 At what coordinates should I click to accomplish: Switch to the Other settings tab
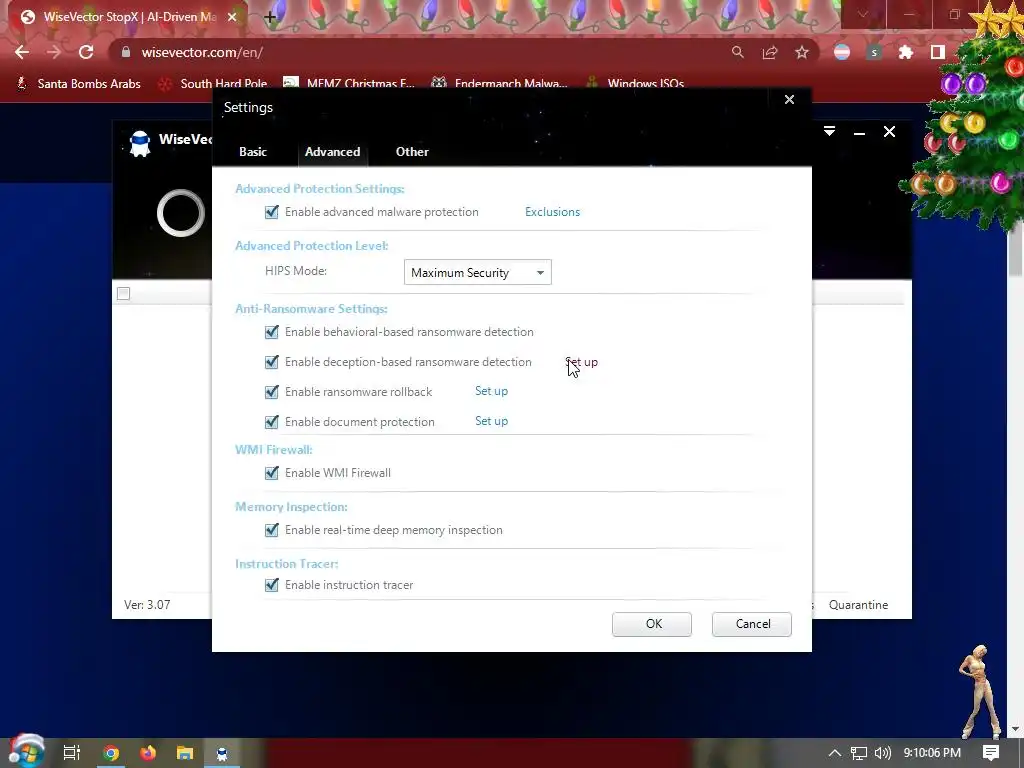412,152
